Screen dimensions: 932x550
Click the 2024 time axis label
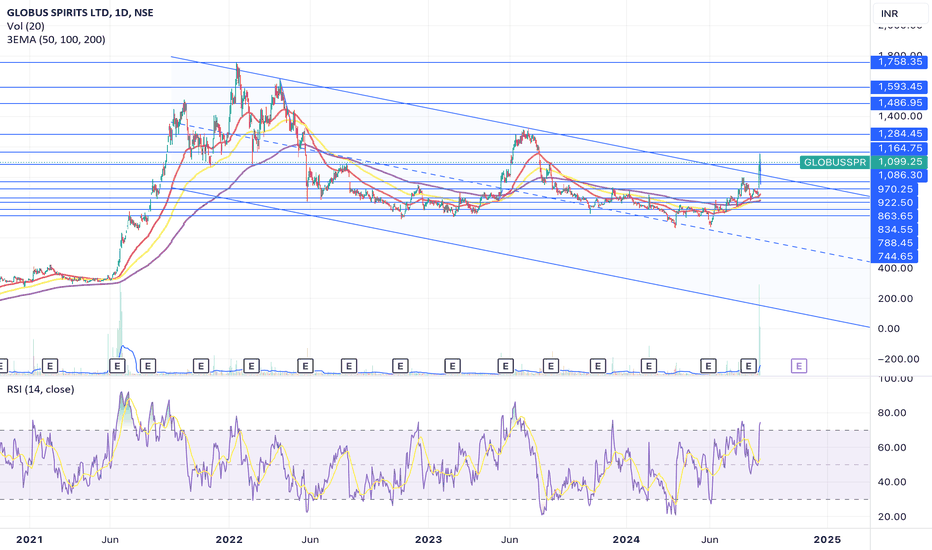626,540
